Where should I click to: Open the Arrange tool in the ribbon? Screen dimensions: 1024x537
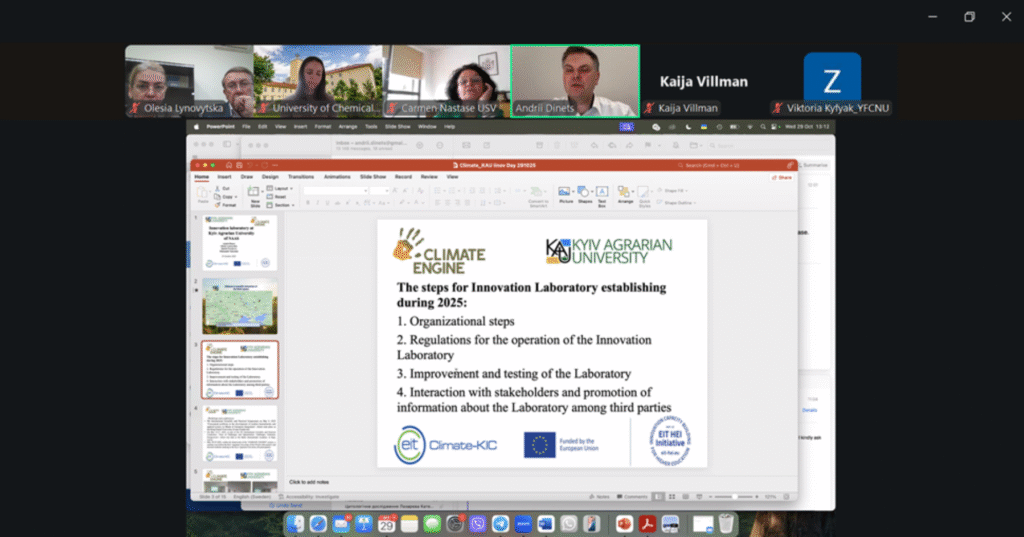tap(626, 192)
